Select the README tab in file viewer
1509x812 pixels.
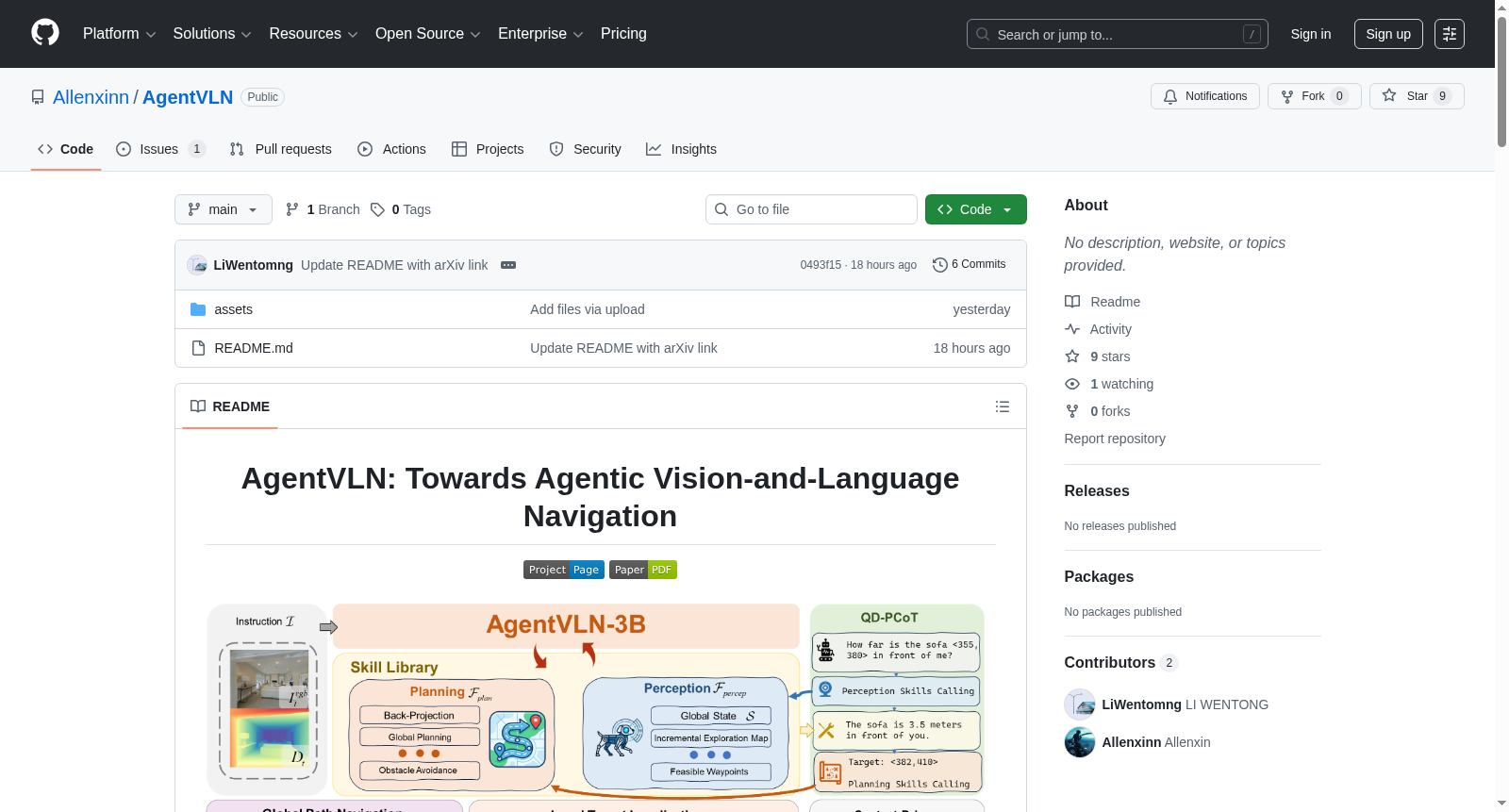pos(230,406)
